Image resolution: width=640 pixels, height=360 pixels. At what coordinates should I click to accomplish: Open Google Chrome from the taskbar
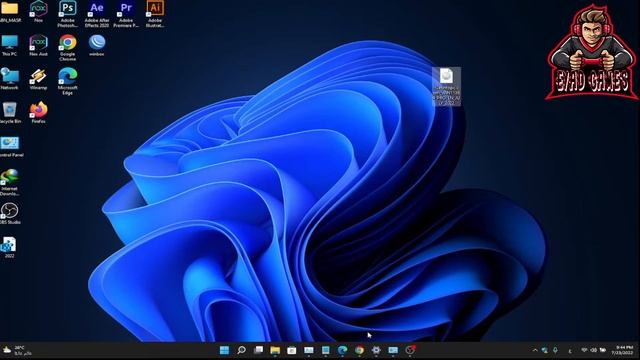click(359, 350)
